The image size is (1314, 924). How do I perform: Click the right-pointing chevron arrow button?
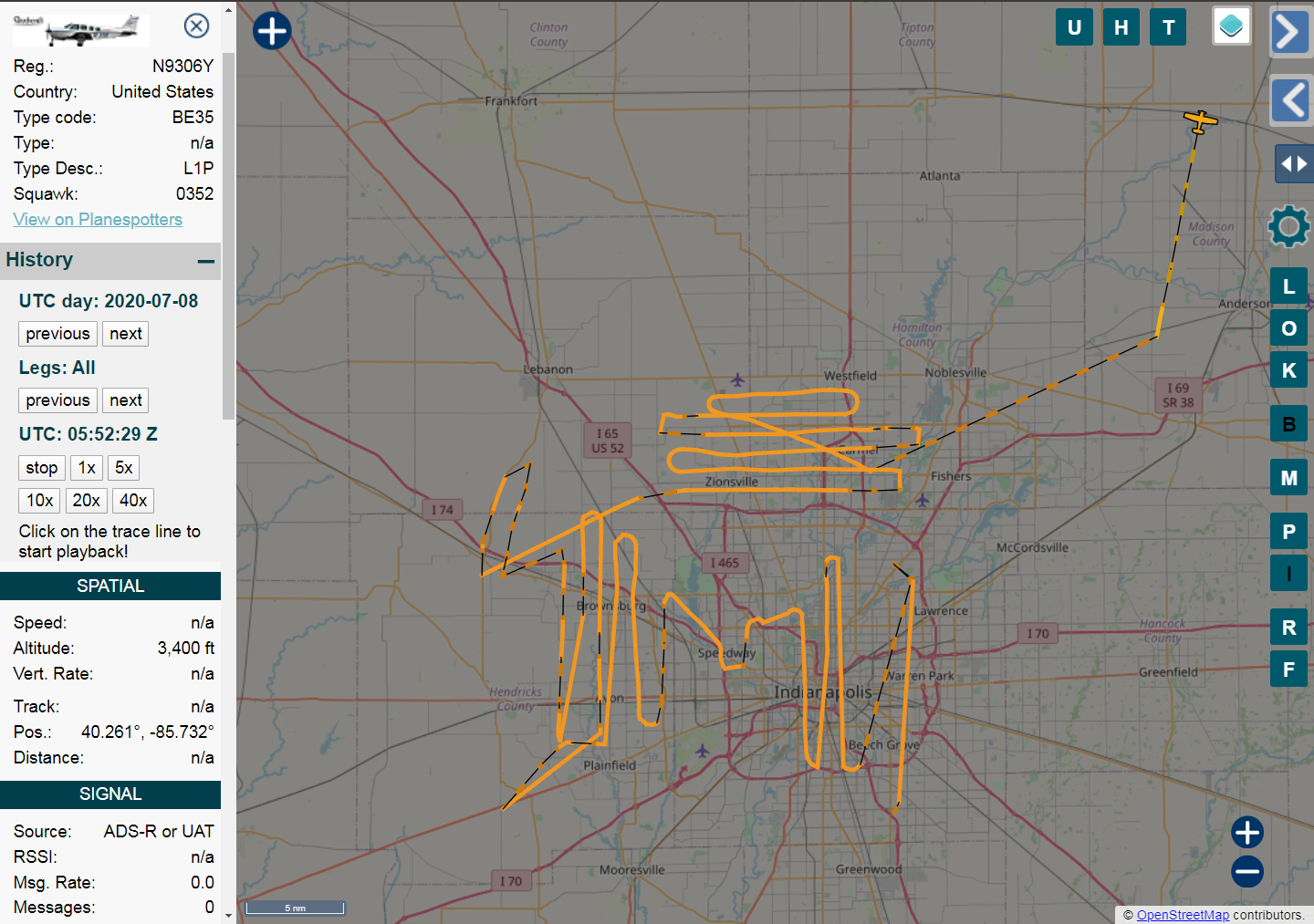tap(1289, 33)
